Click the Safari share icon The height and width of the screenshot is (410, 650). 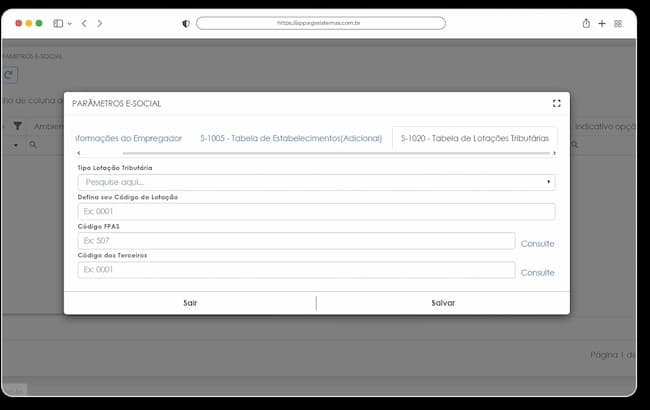pos(586,23)
